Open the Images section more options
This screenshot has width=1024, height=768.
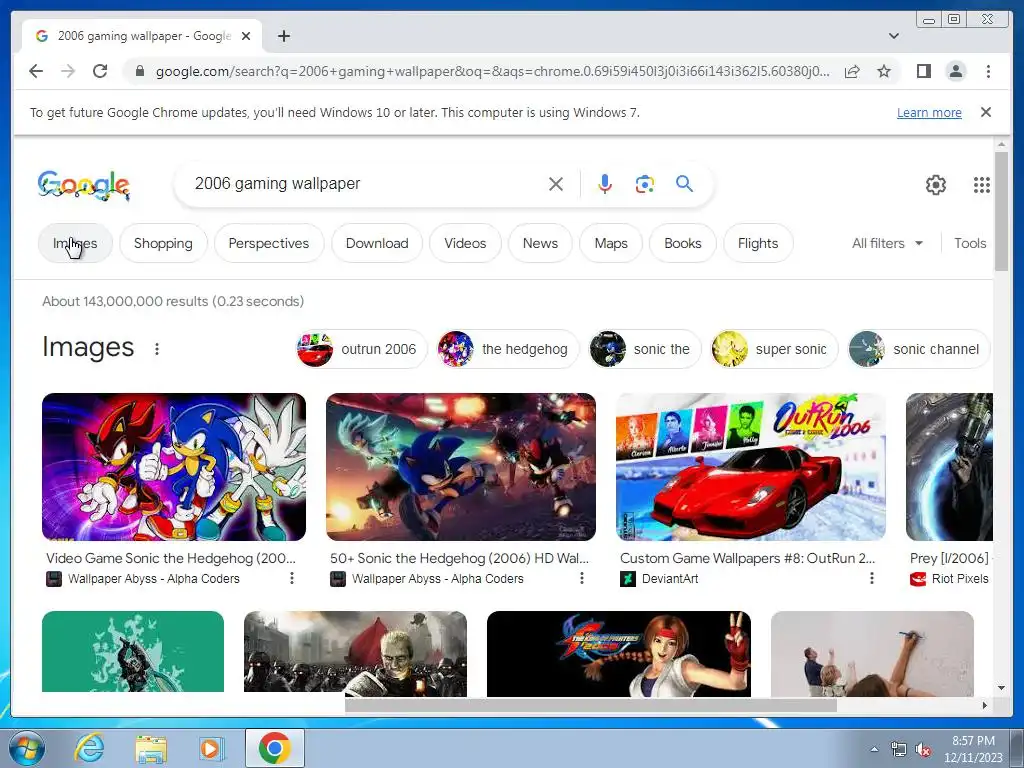click(x=157, y=349)
